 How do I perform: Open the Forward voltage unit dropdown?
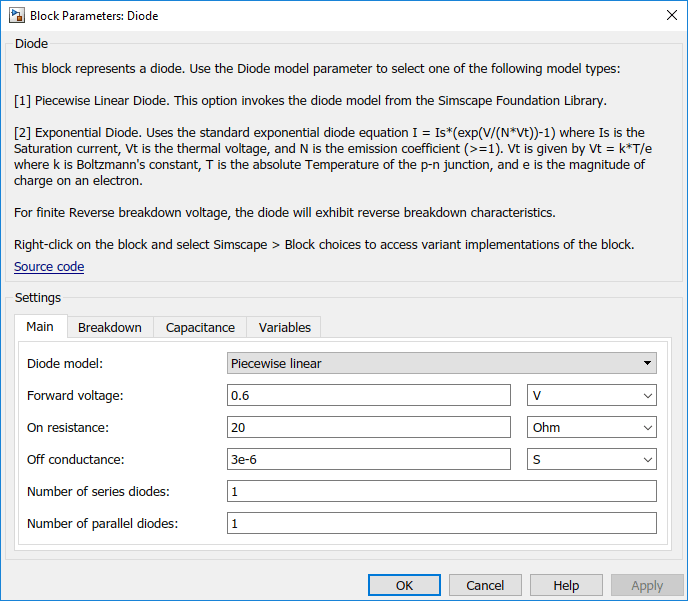click(x=591, y=395)
